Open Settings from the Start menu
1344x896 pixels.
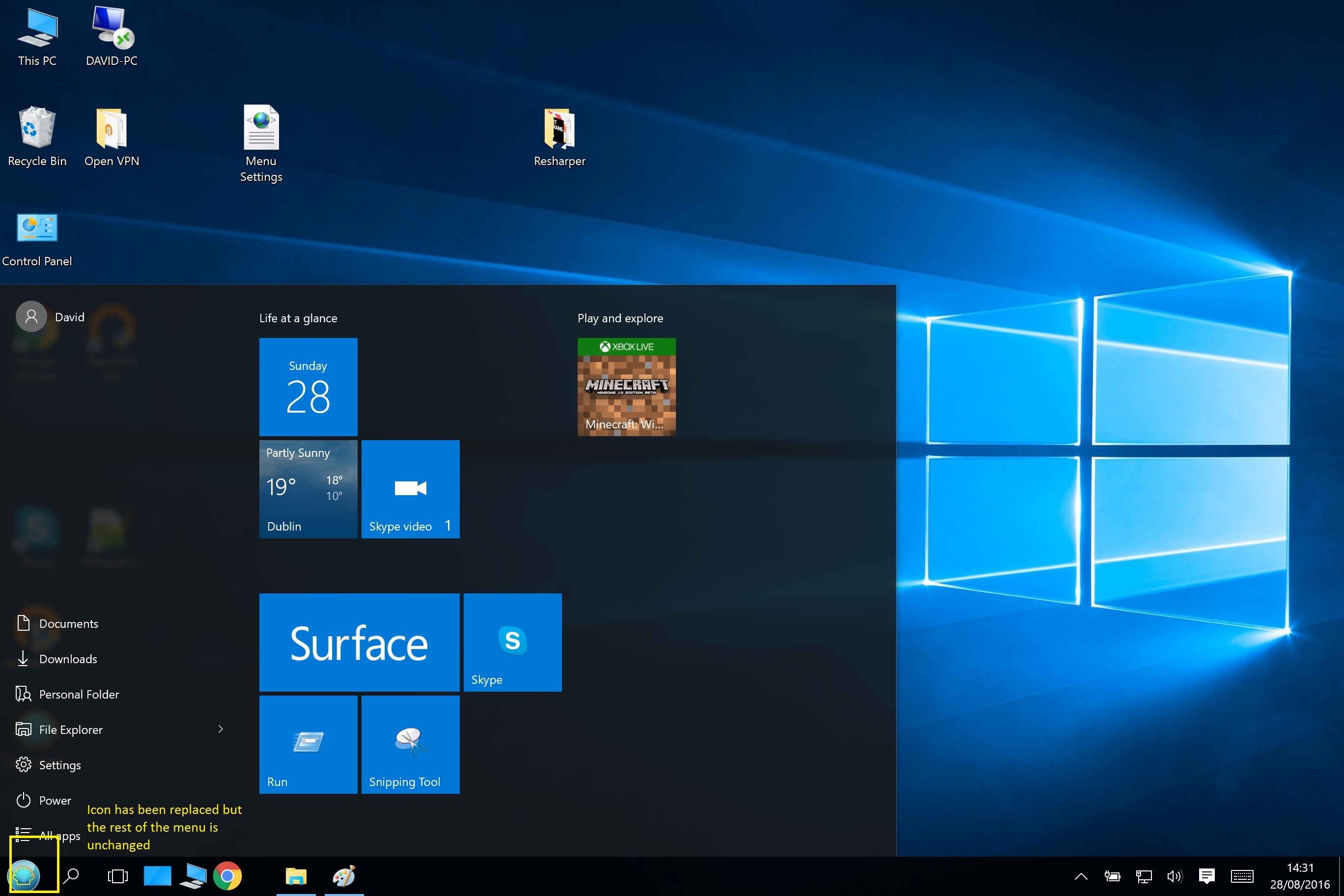pyautogui.click(x=59, y=765)
